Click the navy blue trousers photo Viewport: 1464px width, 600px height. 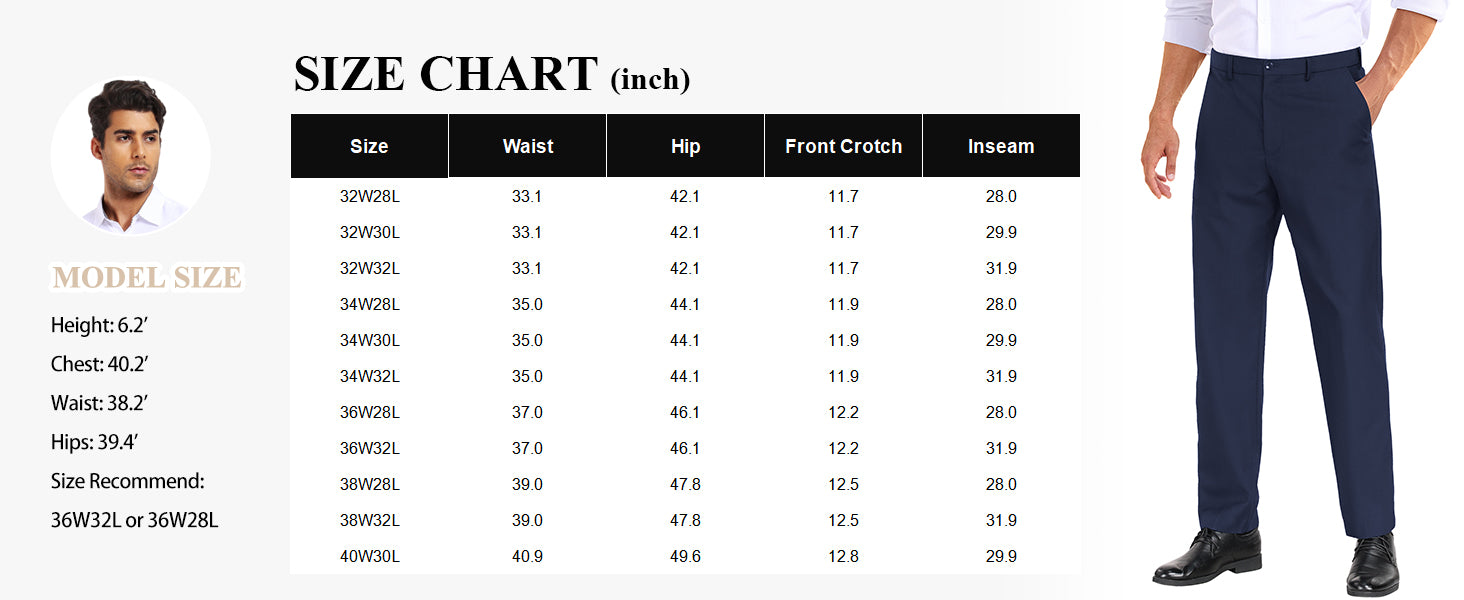pos(1290,300)
